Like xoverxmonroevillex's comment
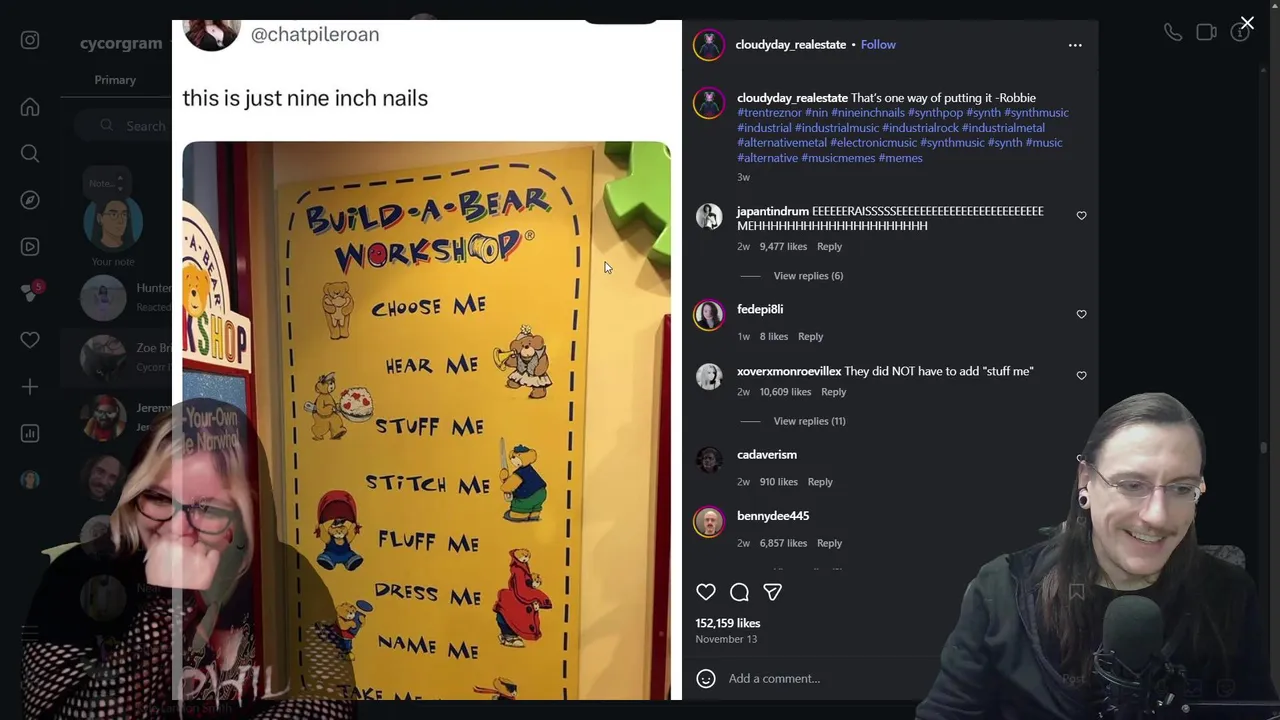Viewport: 1280px width, 720px height. [1081, 375]
